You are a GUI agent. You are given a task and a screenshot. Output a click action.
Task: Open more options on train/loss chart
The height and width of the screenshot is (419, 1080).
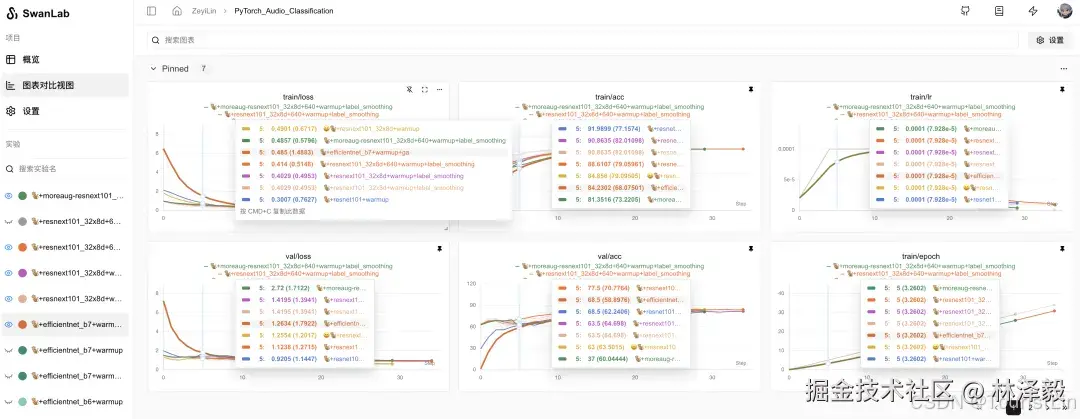click(x=439, y=90)
